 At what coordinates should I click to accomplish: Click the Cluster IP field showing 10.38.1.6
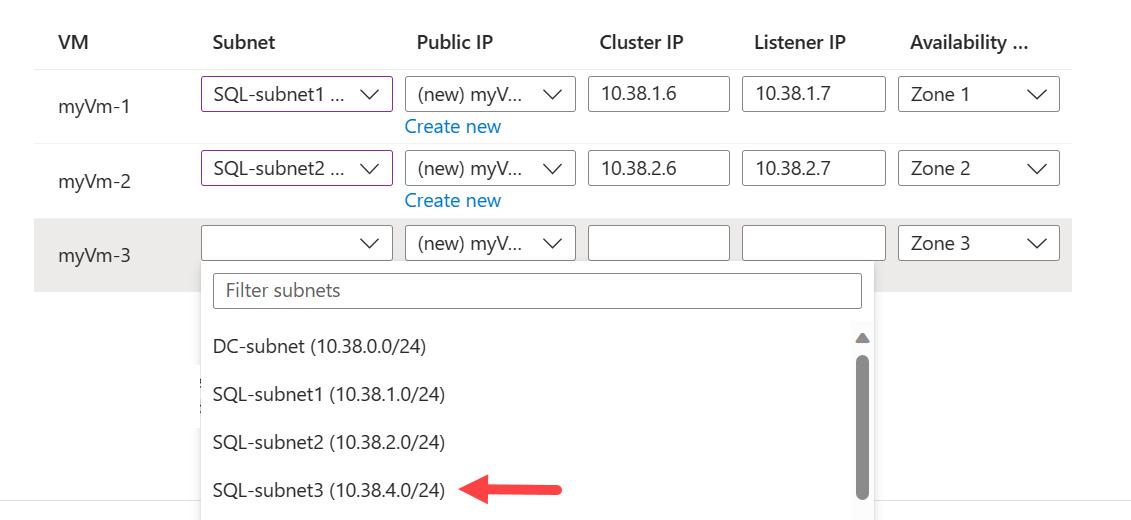click(658, 94)
